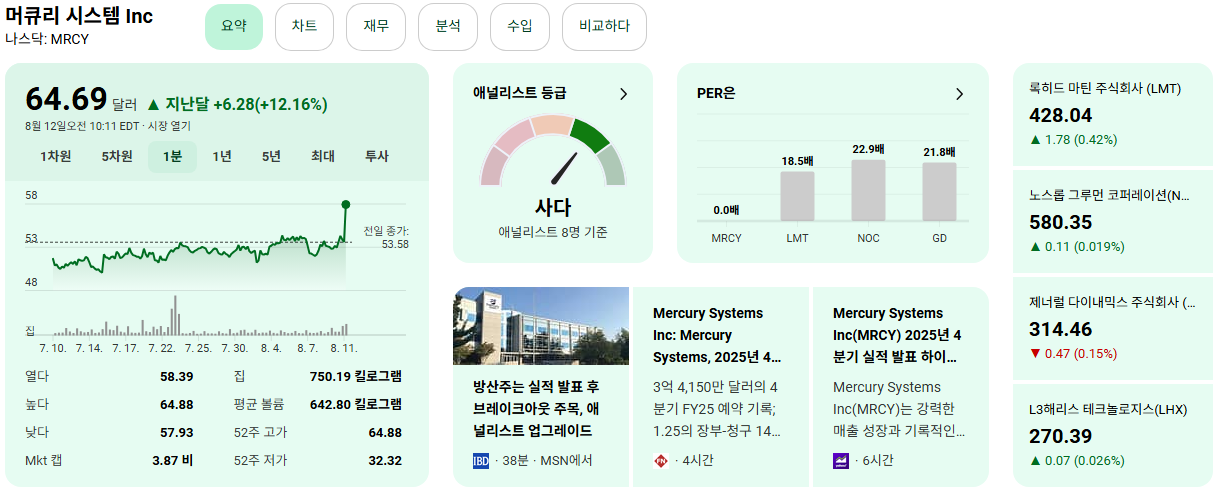Expand the 애널리스트 등급 chevron

pos(624,94)
